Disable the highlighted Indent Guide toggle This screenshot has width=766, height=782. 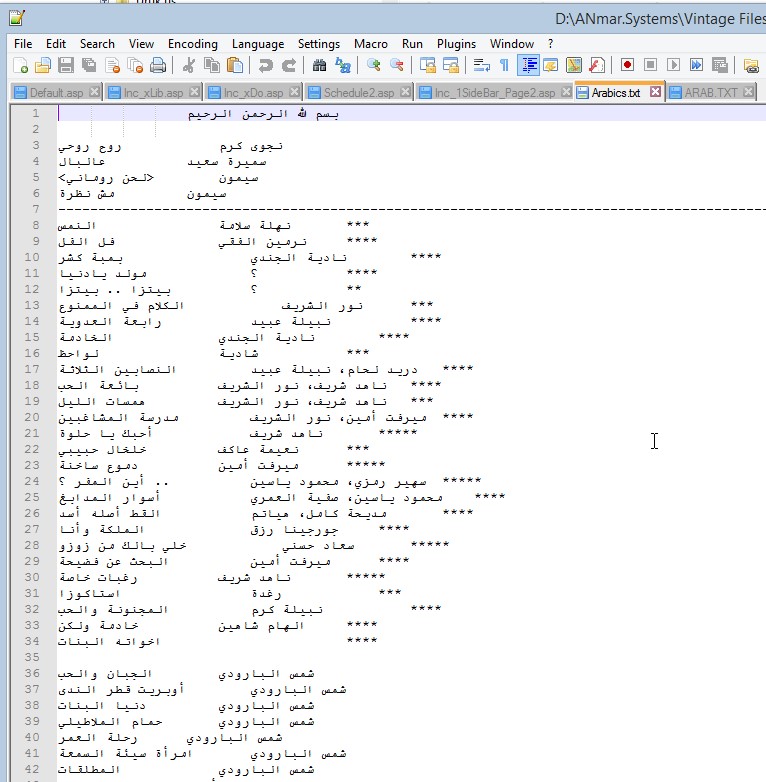pyautogui.click(x=528, y=66)
